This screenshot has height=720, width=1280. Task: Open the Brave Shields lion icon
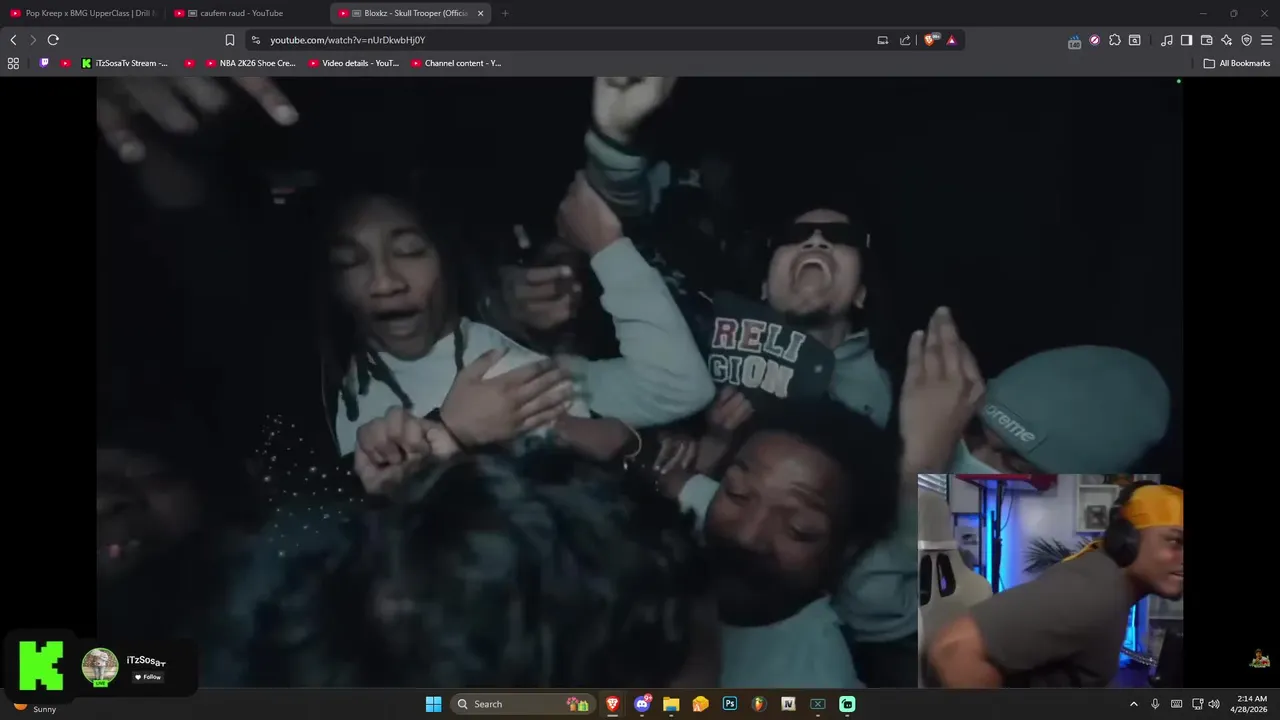(932, 40)
